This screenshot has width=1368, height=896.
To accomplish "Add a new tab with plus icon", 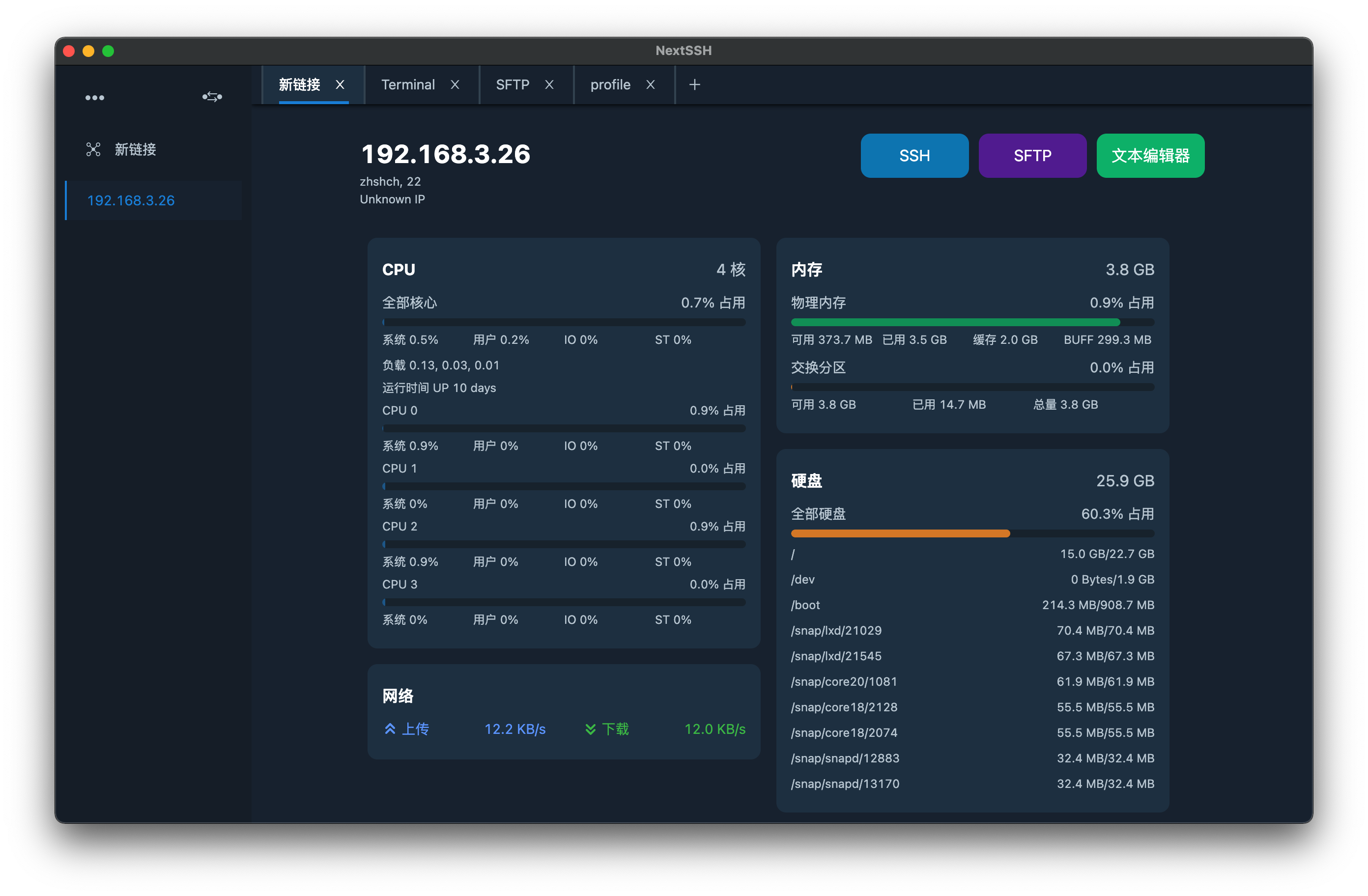I will (694, 85).
